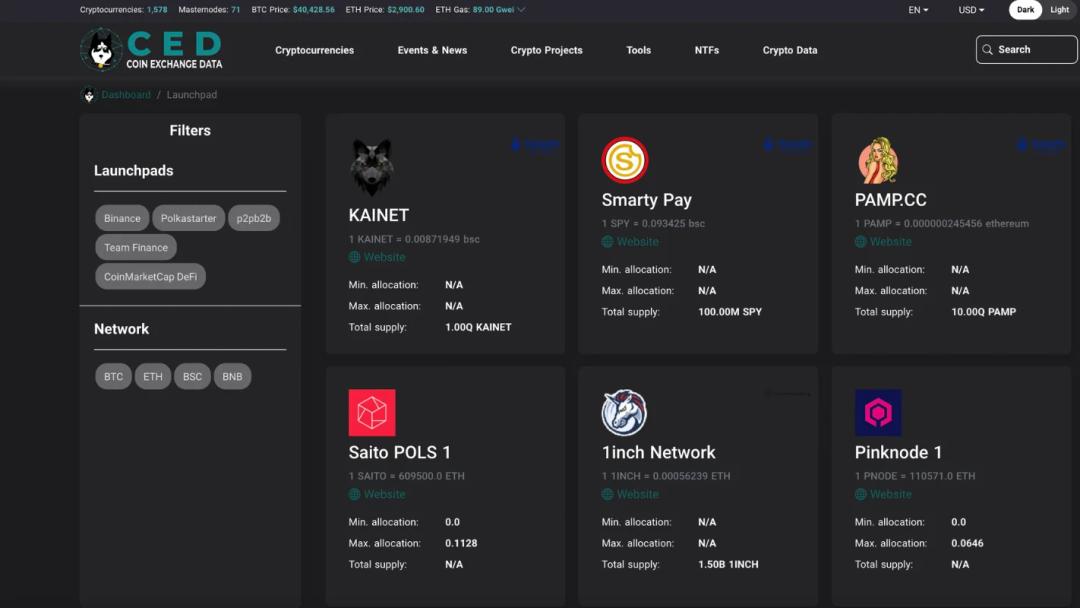Click the ETH Price $2,900.60 value
The width and height of the screenshot is (1080, 608).
click(406, 10)
